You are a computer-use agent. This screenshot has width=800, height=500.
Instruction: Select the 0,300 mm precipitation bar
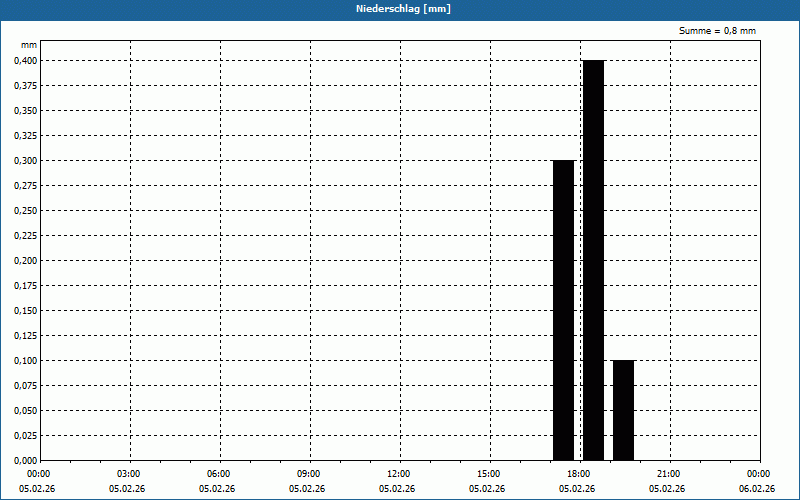point(563,310)
